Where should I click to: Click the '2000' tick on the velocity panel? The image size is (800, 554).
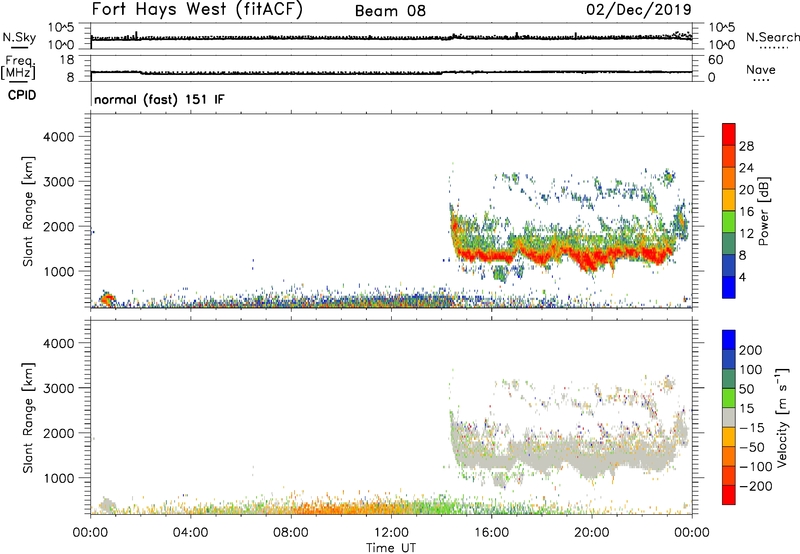pos(58,433)
